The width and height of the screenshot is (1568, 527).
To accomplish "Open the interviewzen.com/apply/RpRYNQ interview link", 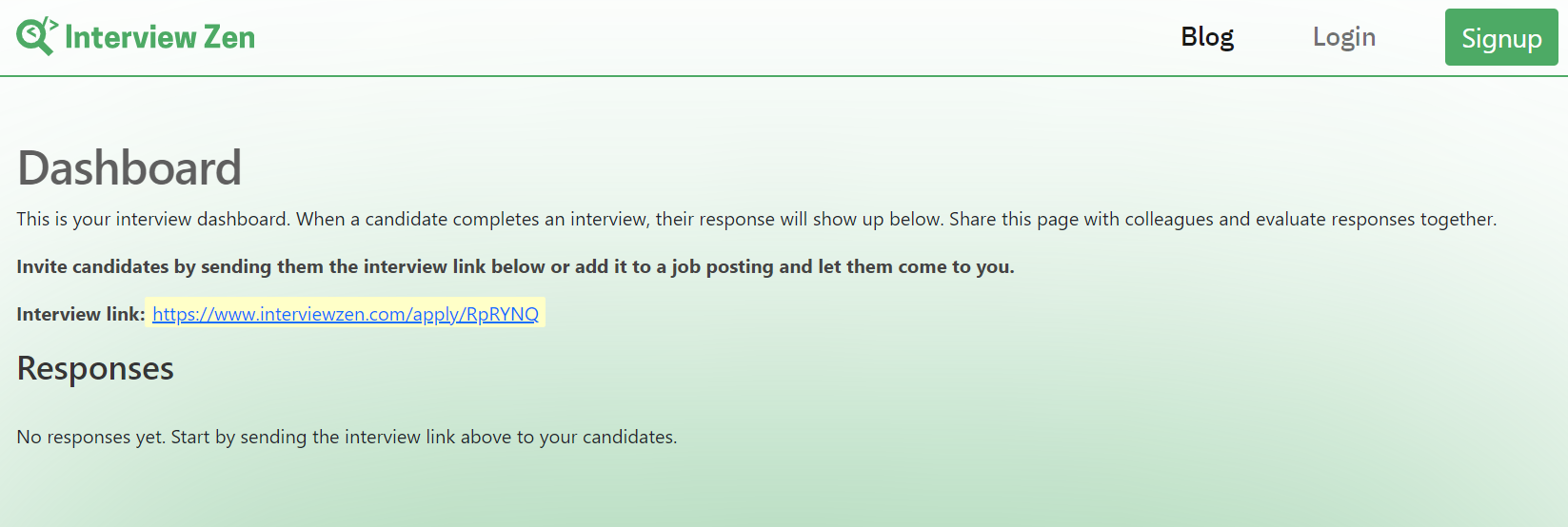I will (346, 314).
